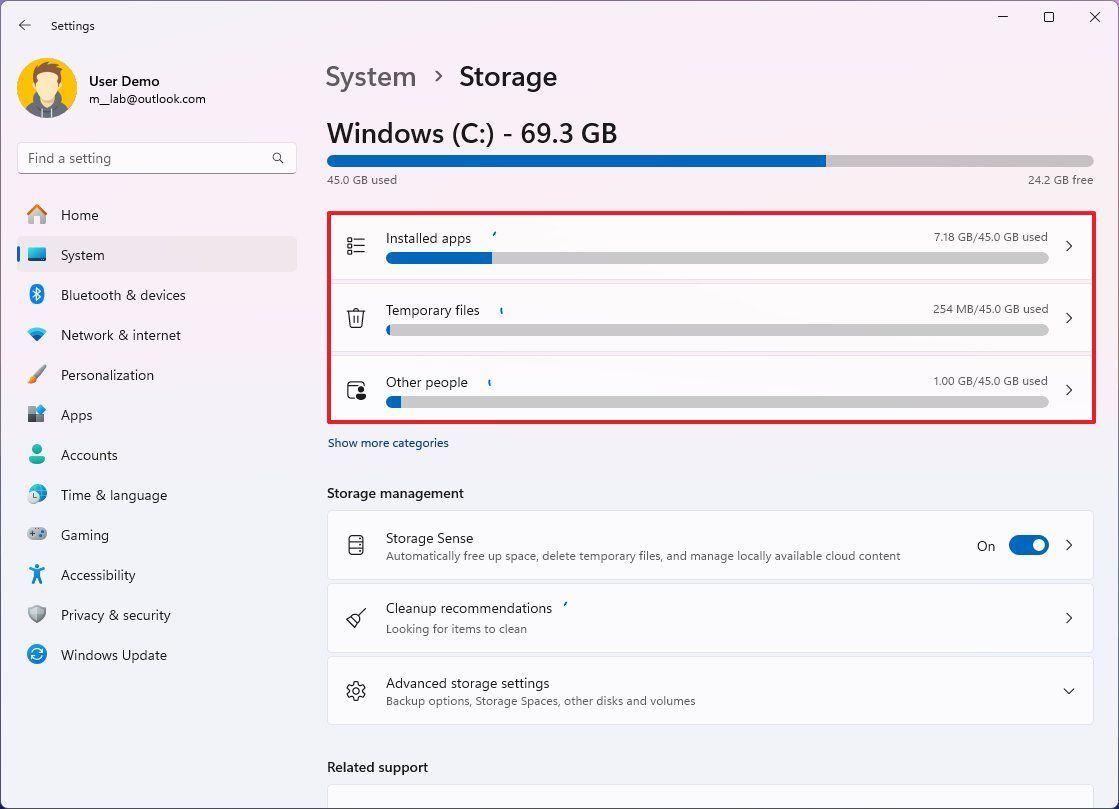Expand Advanced storage settings
This screenshot has width=1119, height=809.
(x=1069, y=690)
